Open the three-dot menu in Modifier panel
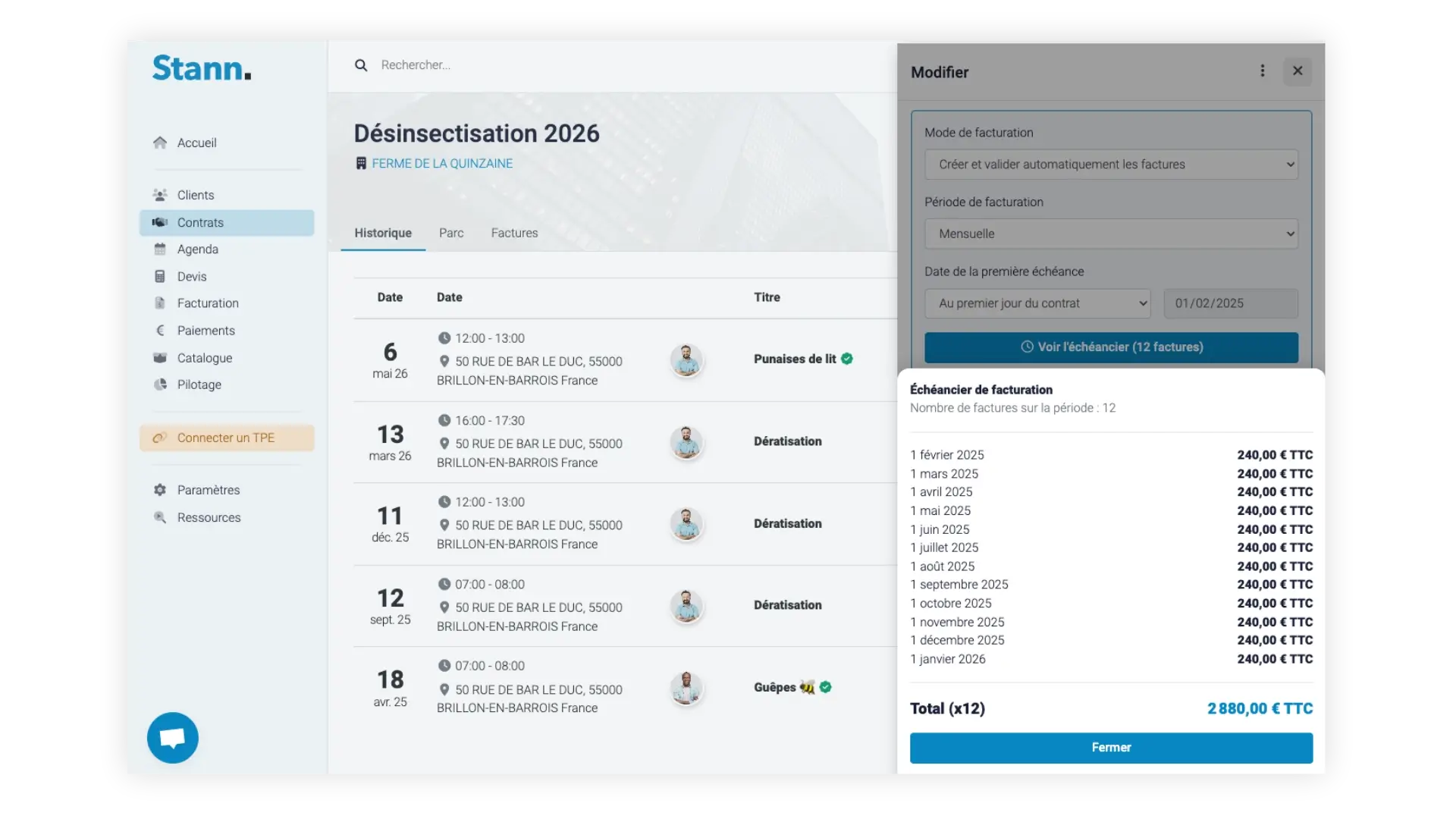This screenshot has width=1456, height=819. click(x=1262, y=71)
